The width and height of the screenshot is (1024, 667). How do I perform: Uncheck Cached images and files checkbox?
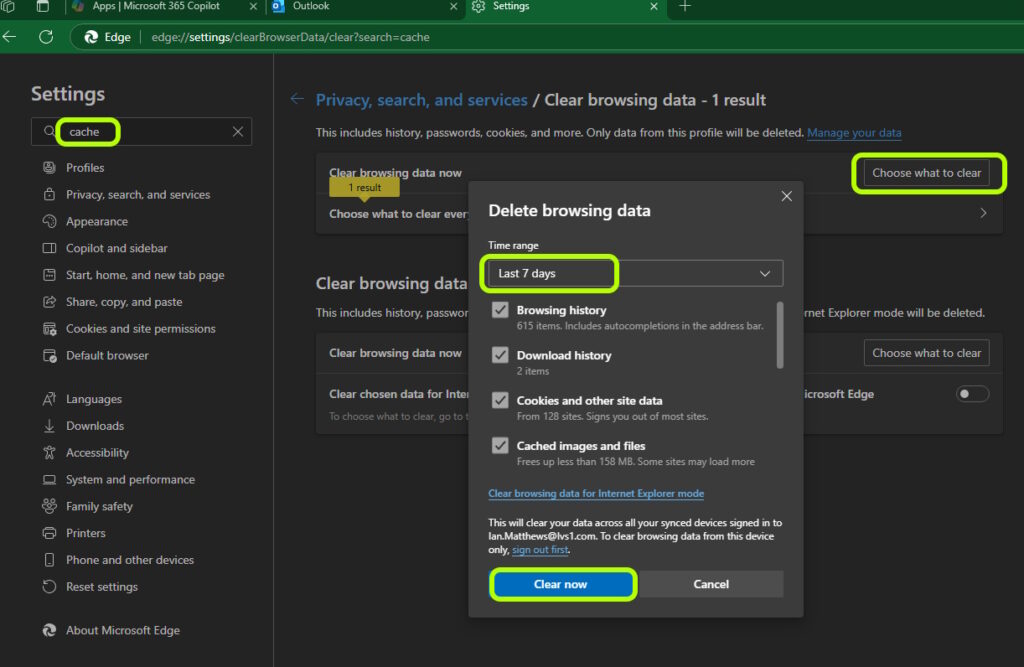(x=500, y=446)
